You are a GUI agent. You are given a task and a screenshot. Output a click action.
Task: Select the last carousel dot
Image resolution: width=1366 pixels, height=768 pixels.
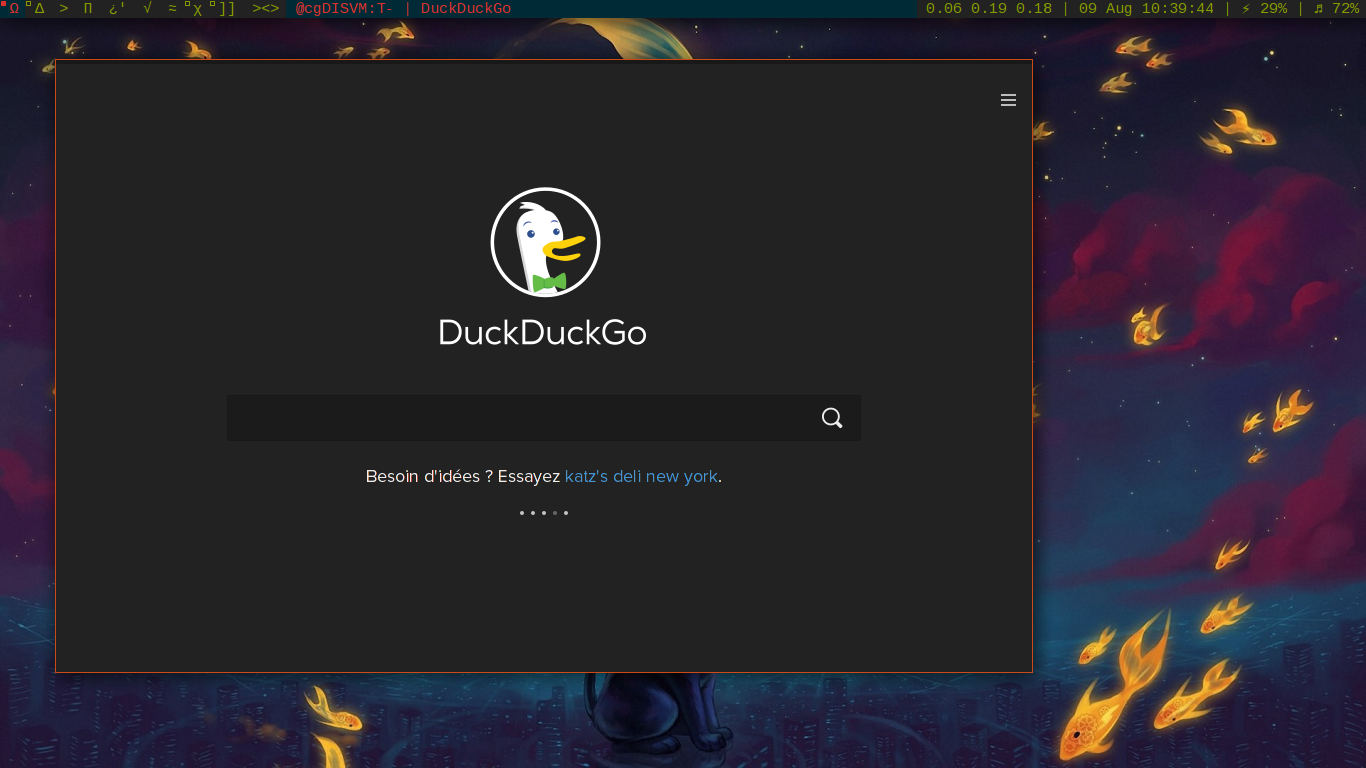(566, 513)
